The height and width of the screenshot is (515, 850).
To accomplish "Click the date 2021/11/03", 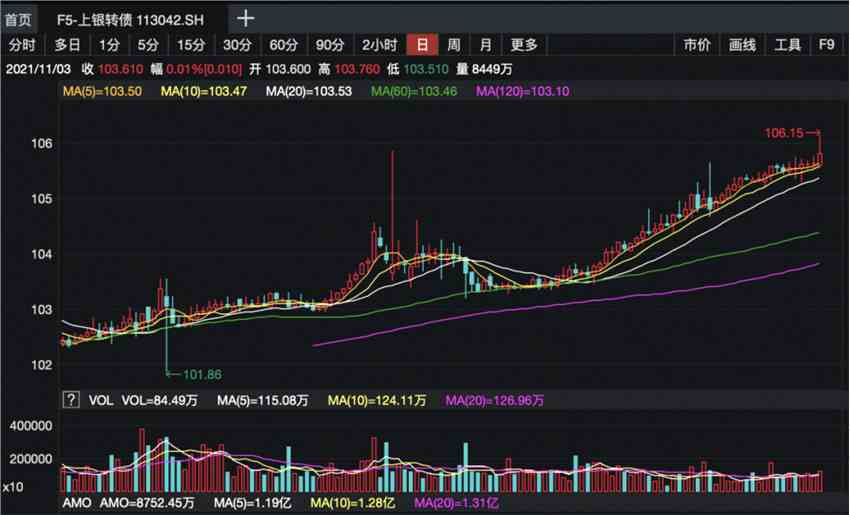I will click(x=38, y=69).
